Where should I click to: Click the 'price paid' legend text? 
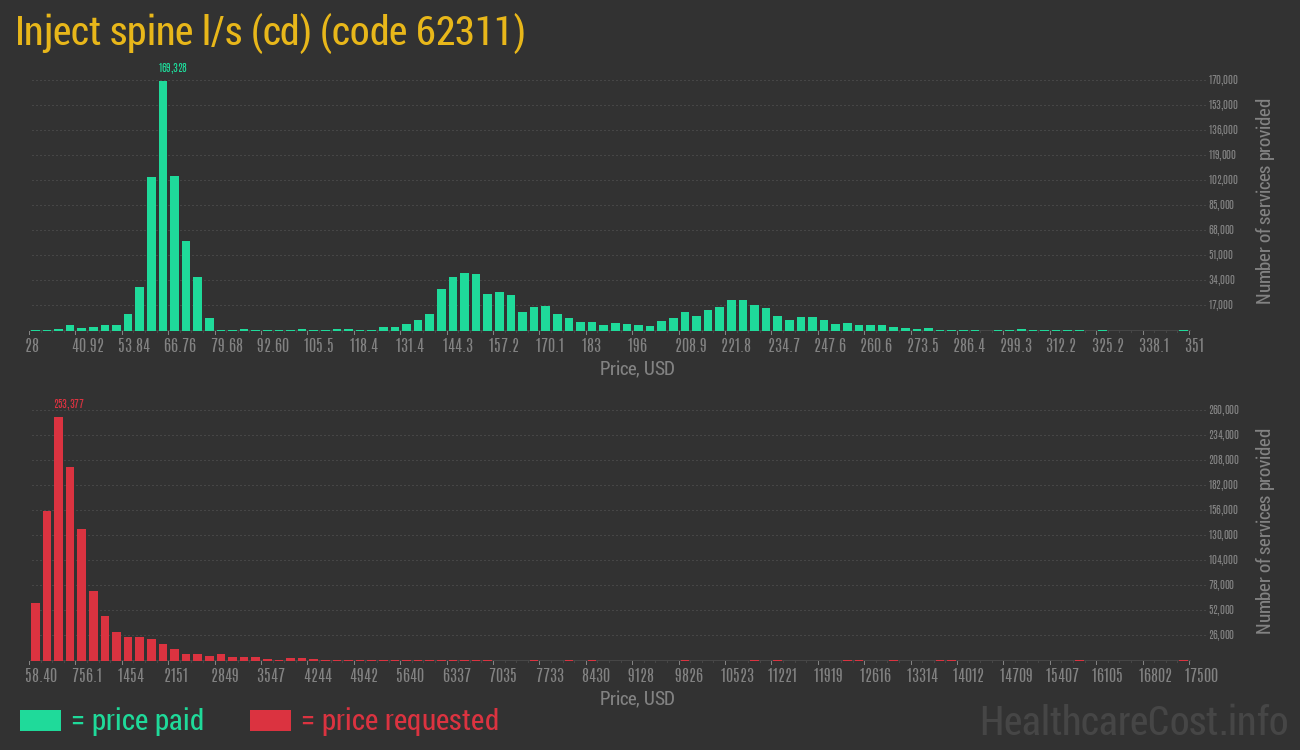coord(138,720)
